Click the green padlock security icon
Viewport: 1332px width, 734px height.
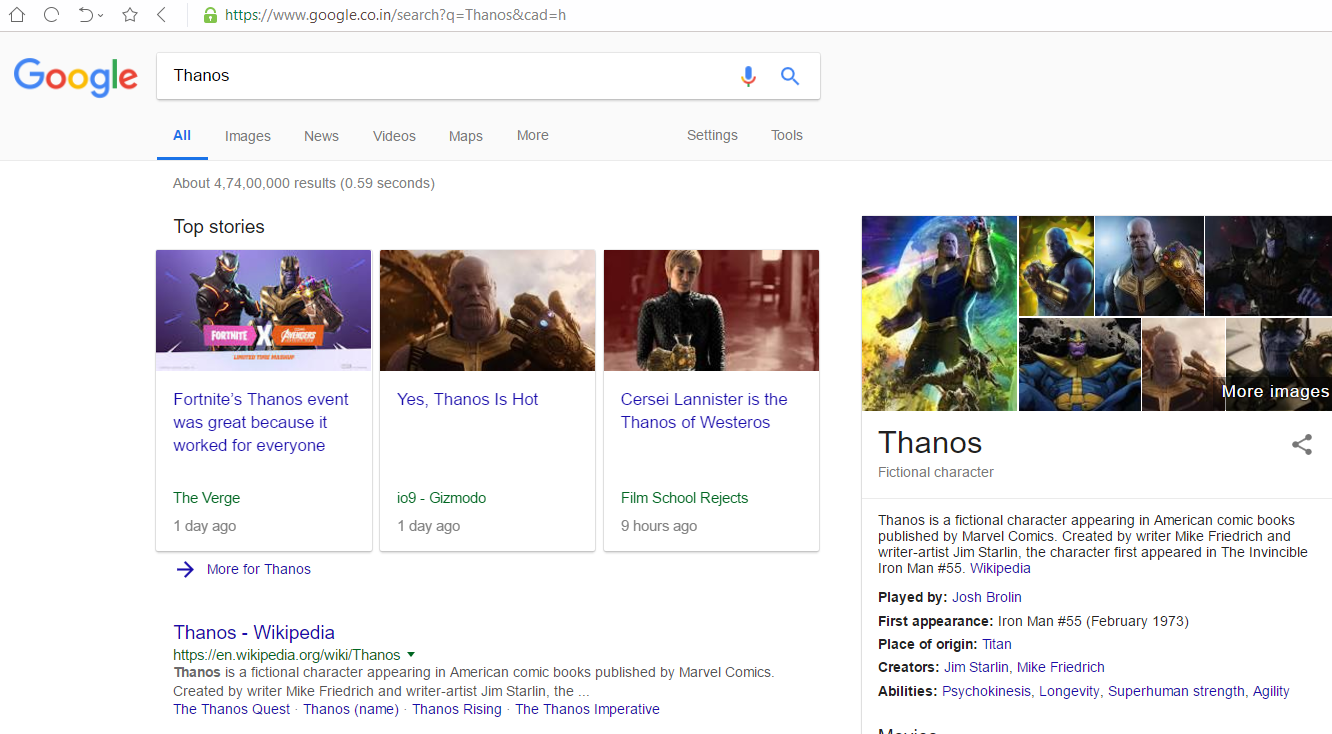[x=210, y=15]
